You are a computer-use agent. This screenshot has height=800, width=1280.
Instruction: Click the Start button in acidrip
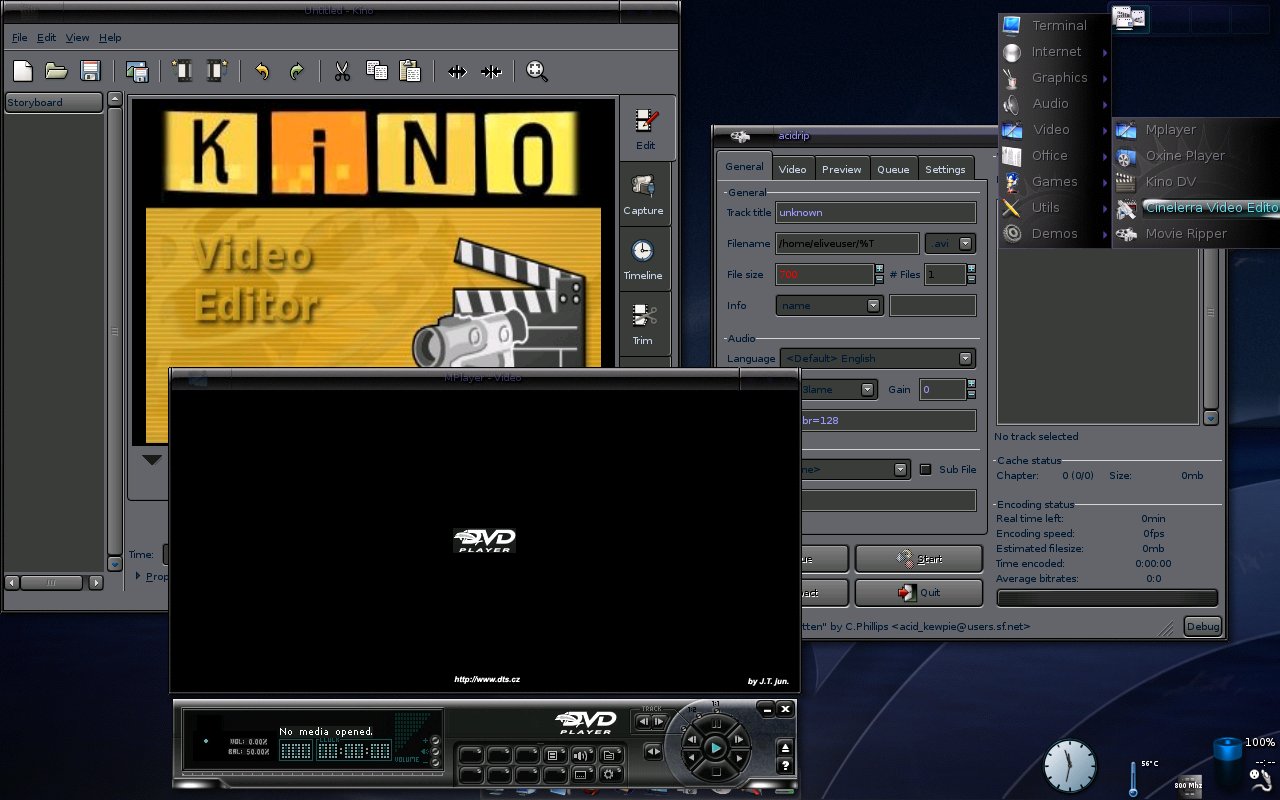point(918,559)
